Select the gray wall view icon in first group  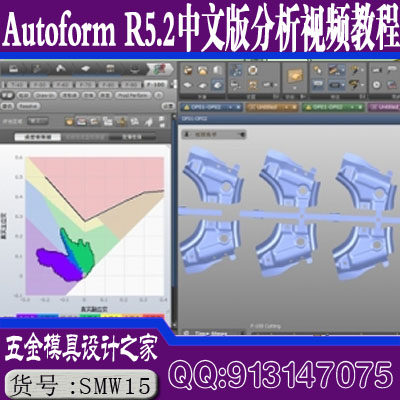point(217,70)
